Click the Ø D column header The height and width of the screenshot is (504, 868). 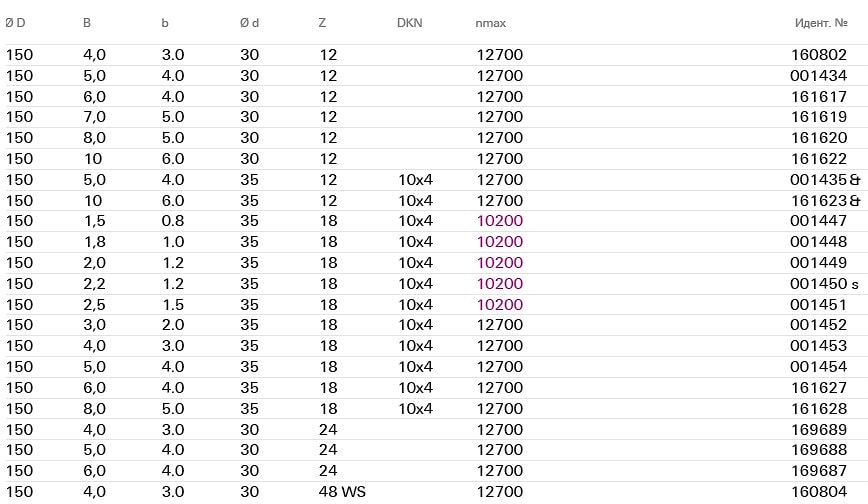pos(15,23)
